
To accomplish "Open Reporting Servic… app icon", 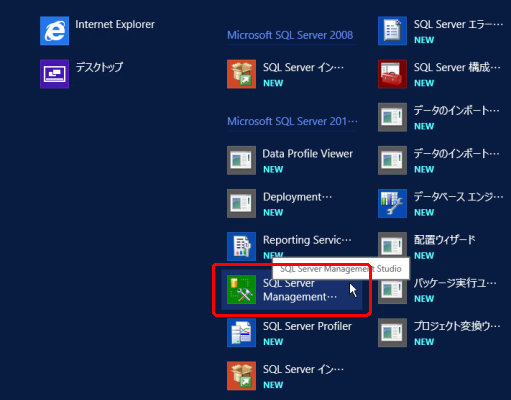I will pyautogui.click(x=242, y=246).
